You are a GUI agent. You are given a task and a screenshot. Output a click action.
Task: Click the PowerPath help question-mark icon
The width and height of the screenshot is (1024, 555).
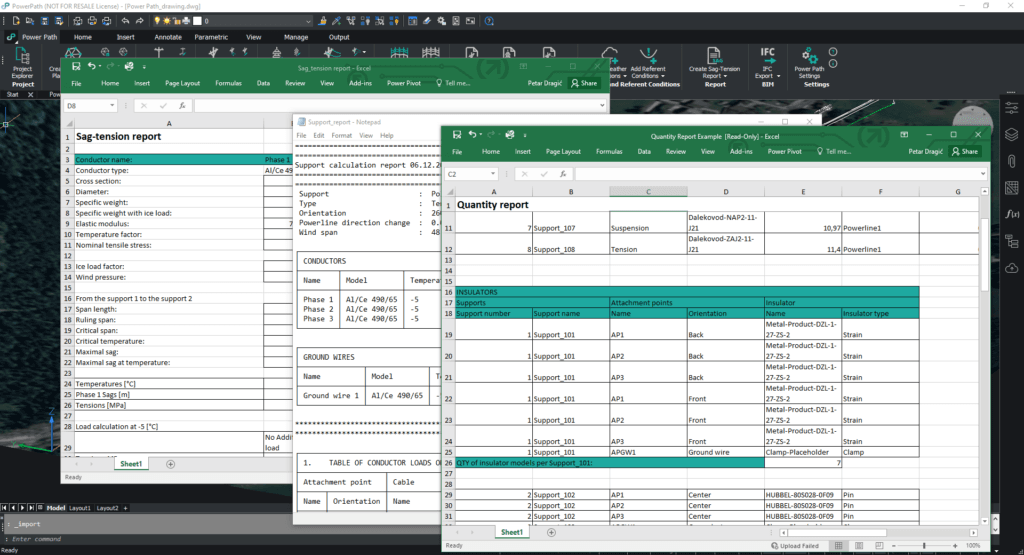point(489,21)
